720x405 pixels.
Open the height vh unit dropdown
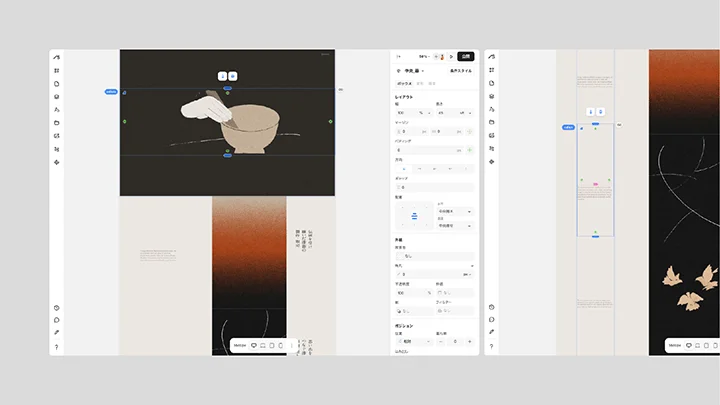tap(466, 113)
